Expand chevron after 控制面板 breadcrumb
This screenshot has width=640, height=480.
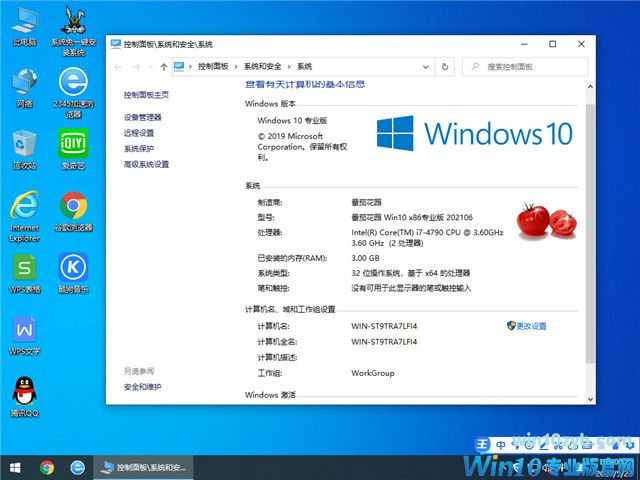[x=236, y=67]
